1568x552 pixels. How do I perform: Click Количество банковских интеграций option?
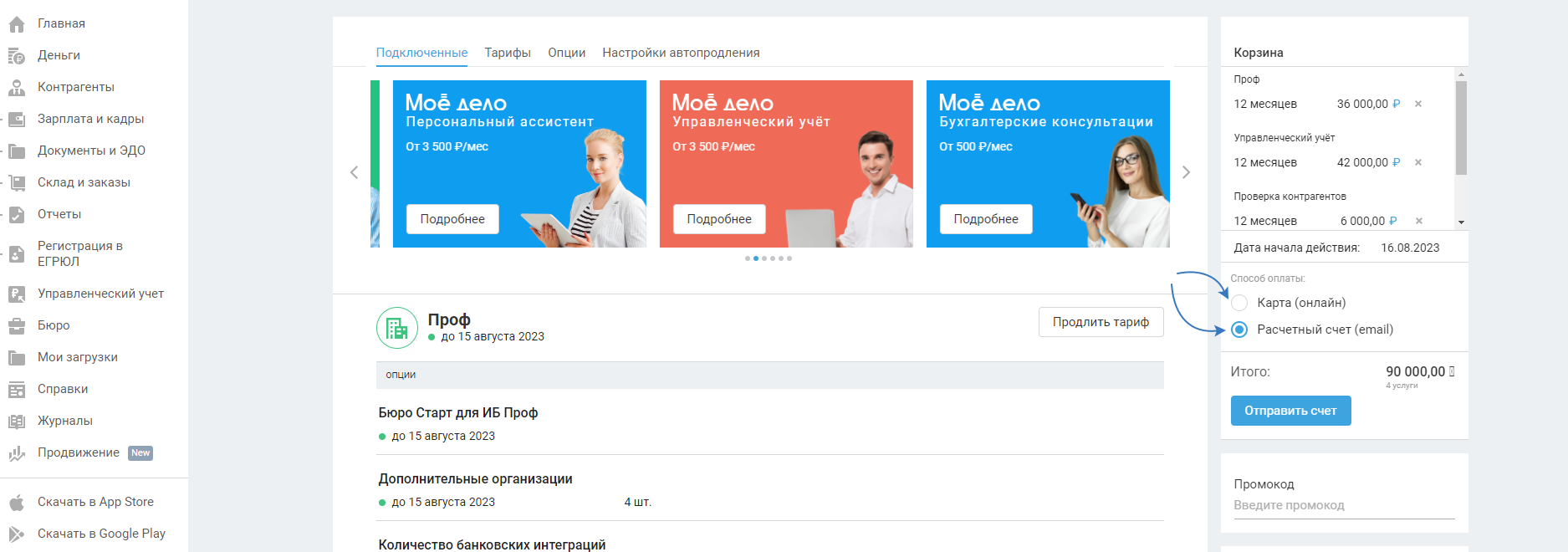click(492, 544)
